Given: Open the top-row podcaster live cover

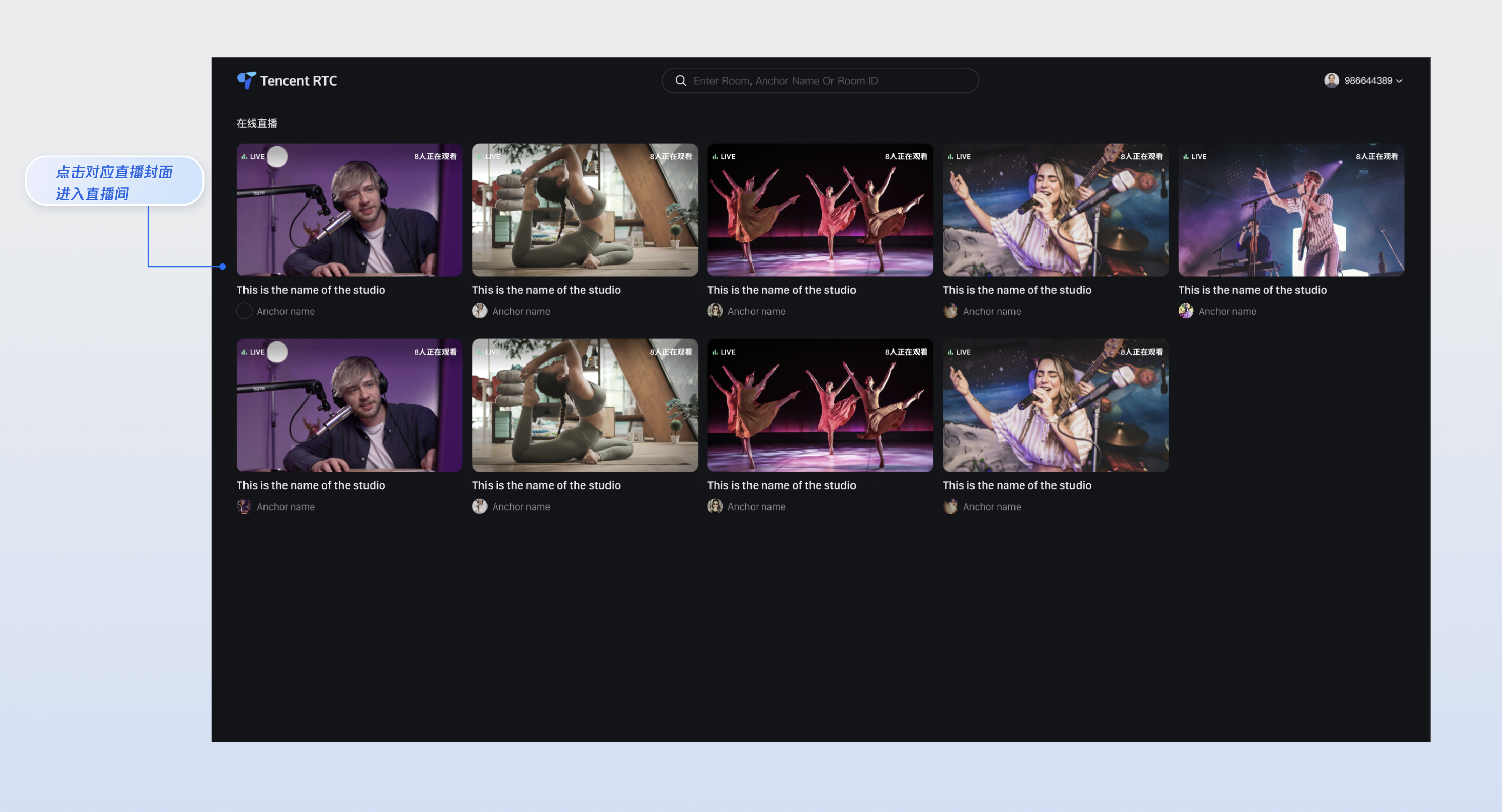Looking at the screenshot, I should [349, 210].
